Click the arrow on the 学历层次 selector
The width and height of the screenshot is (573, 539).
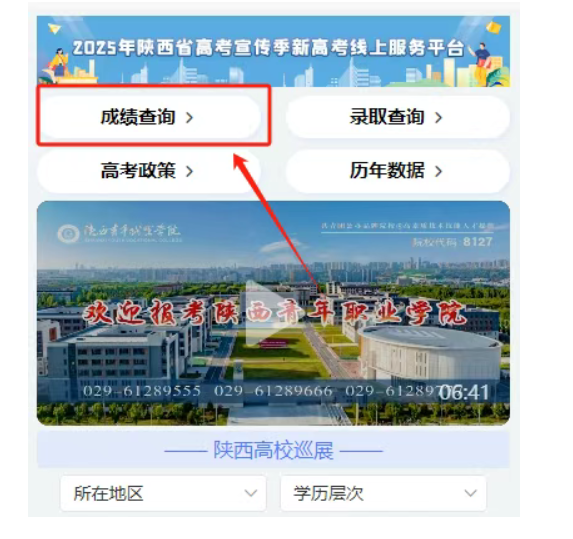[x=470, y=493]
